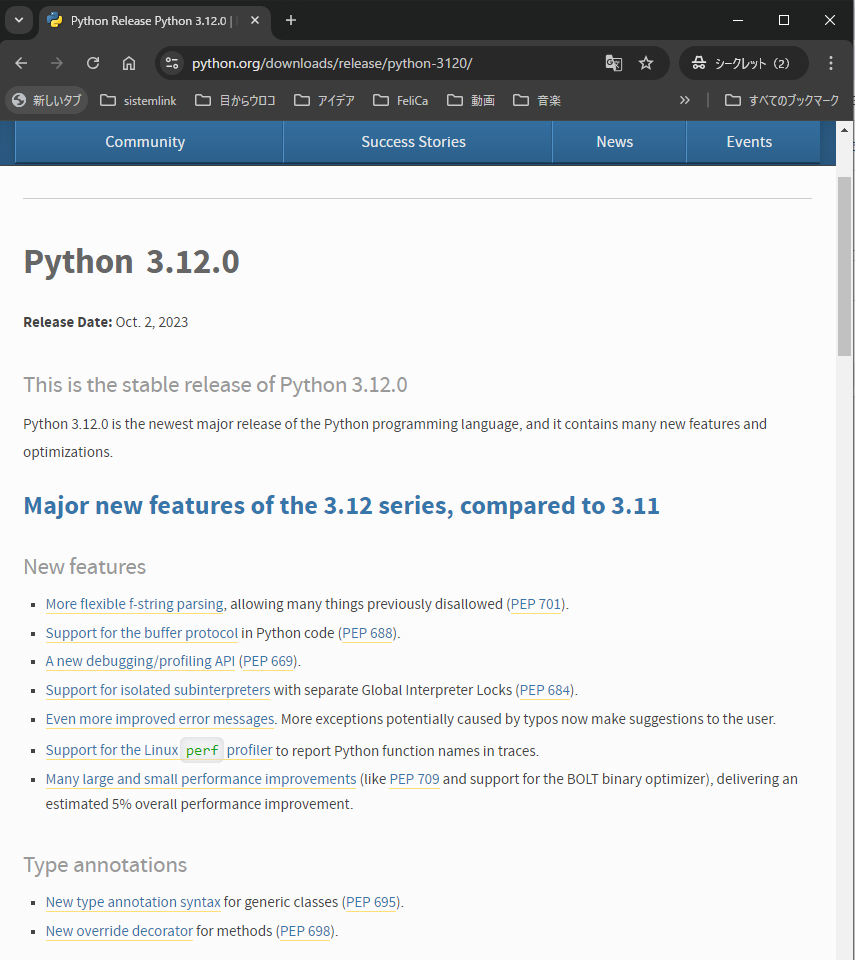Open the 新しいタブ bookmark
The image size is (855, 960).
[x=47, y=100]
